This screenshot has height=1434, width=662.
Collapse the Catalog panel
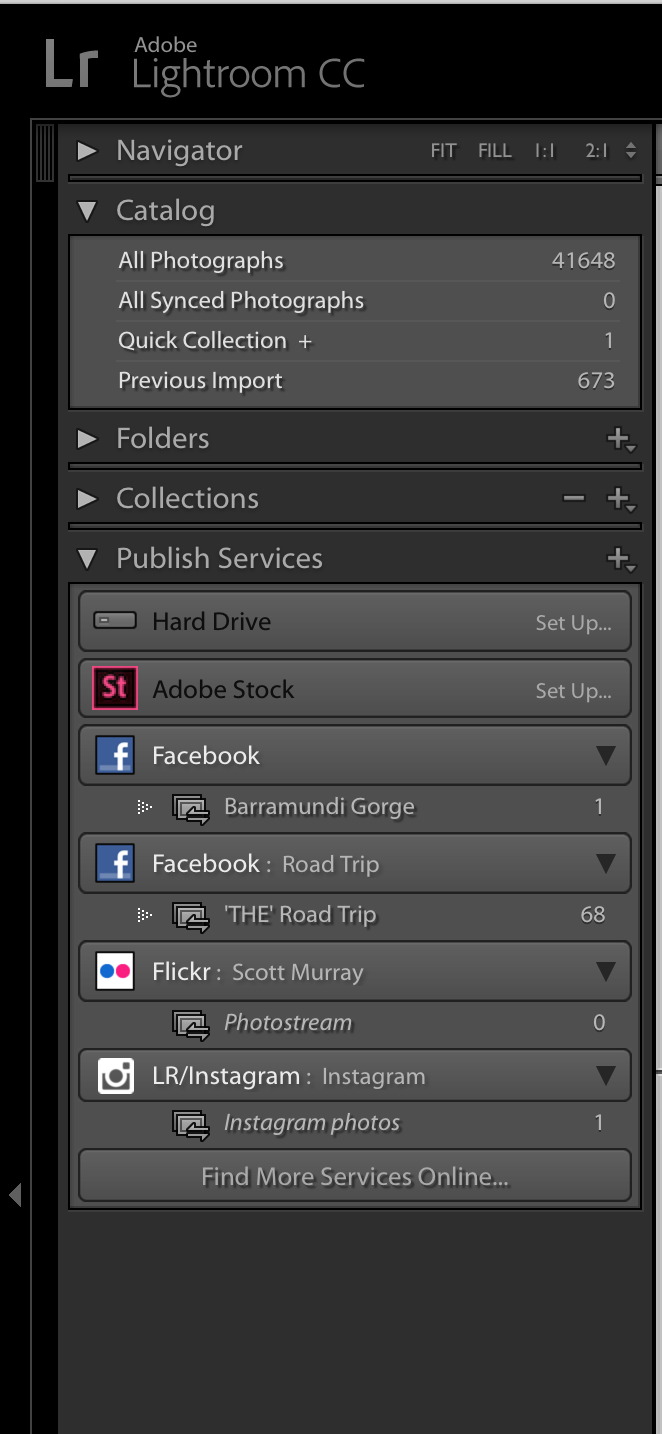point(88,211)
